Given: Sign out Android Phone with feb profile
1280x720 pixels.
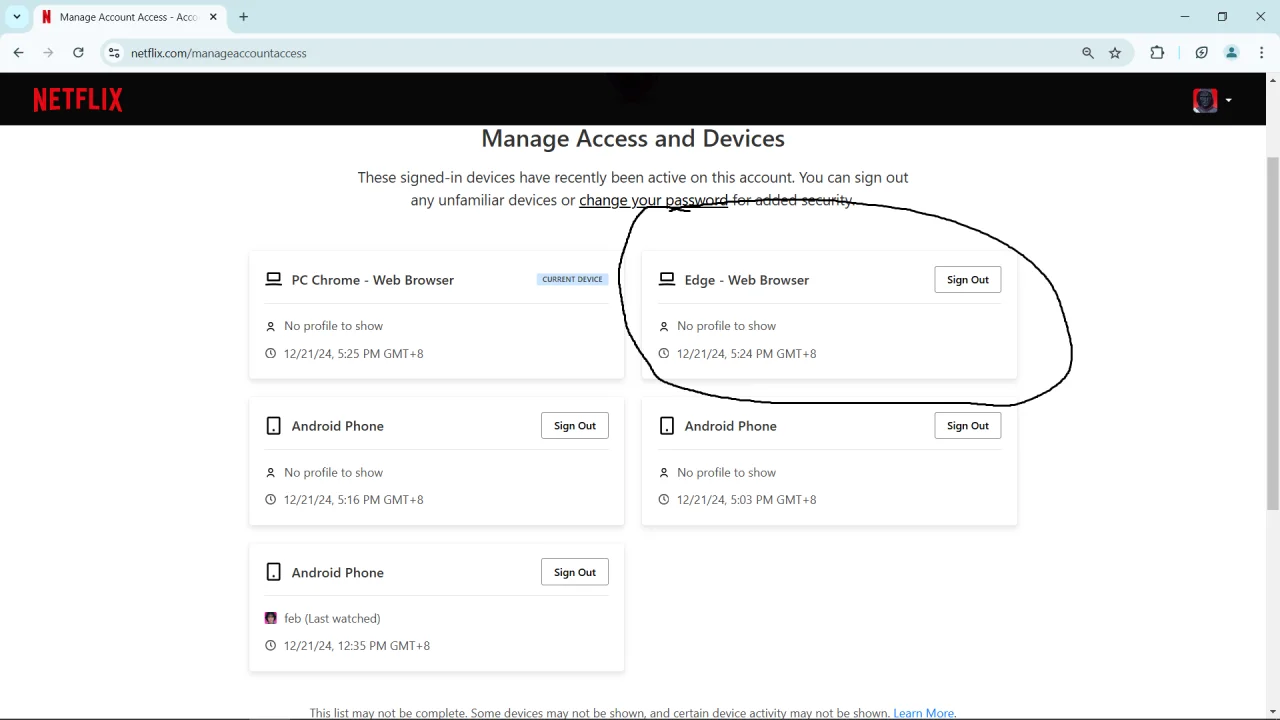Looking at the screenshot, I should (x=575, y=573).
